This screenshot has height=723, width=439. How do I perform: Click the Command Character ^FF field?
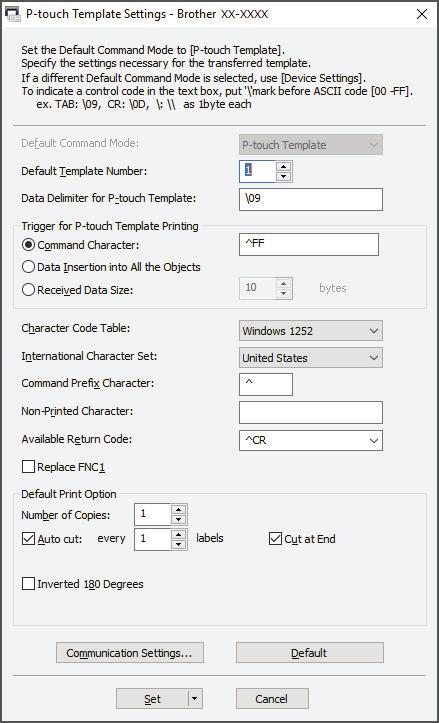click(309, 244)
